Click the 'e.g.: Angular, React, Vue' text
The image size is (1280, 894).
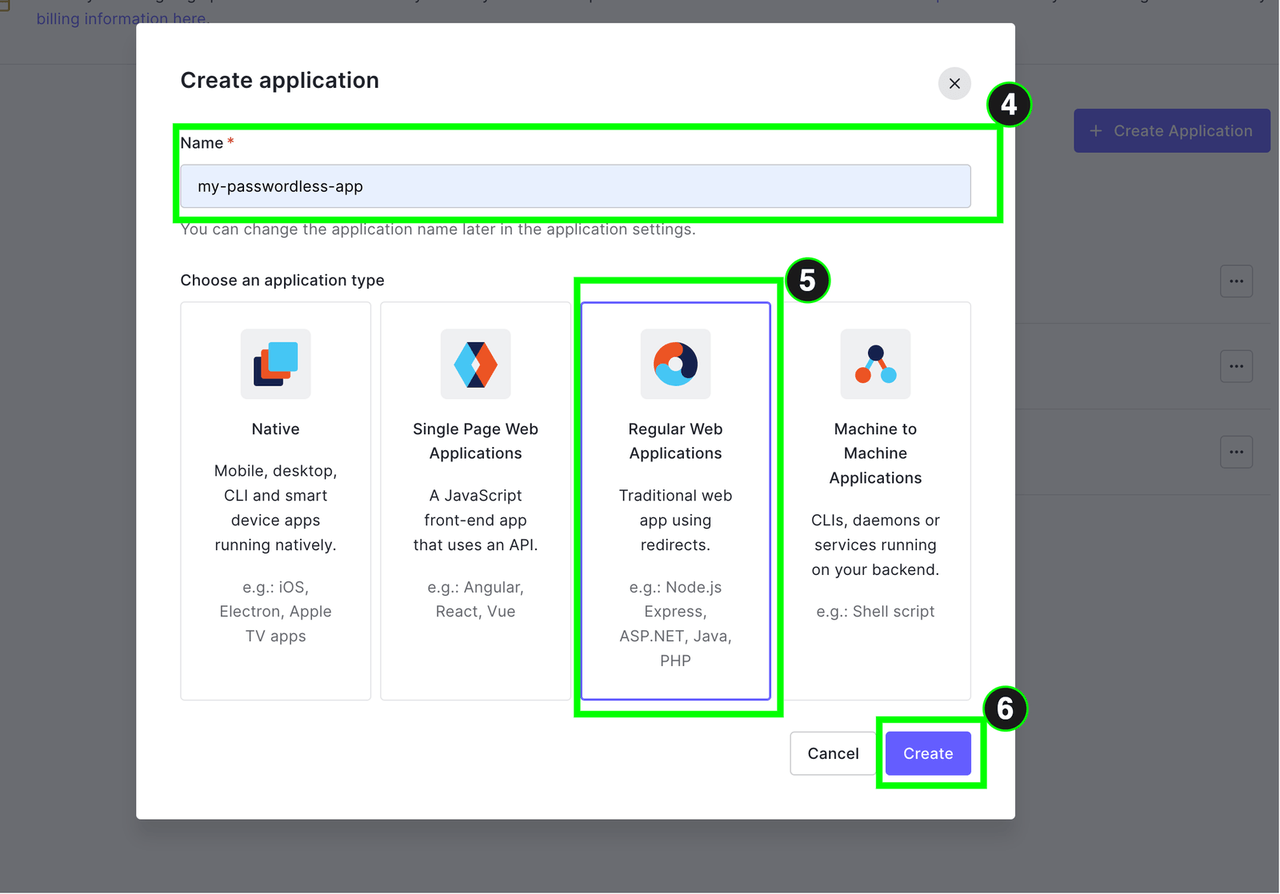pyautogui.click(x=476, y=599)
